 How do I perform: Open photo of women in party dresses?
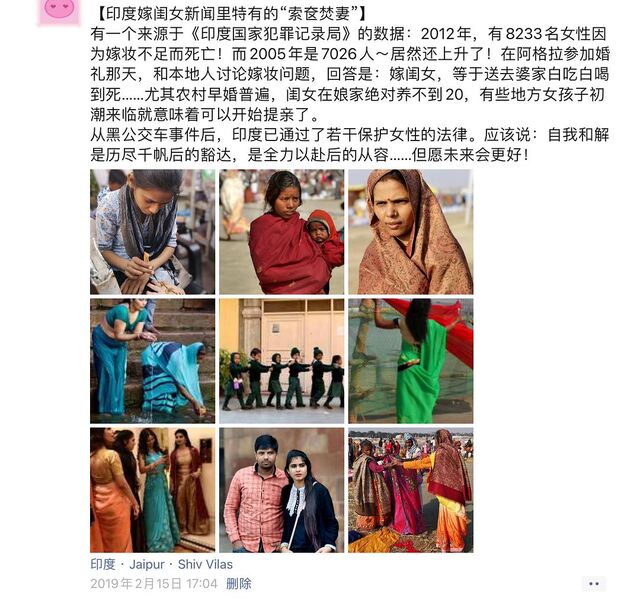point(153,490)
